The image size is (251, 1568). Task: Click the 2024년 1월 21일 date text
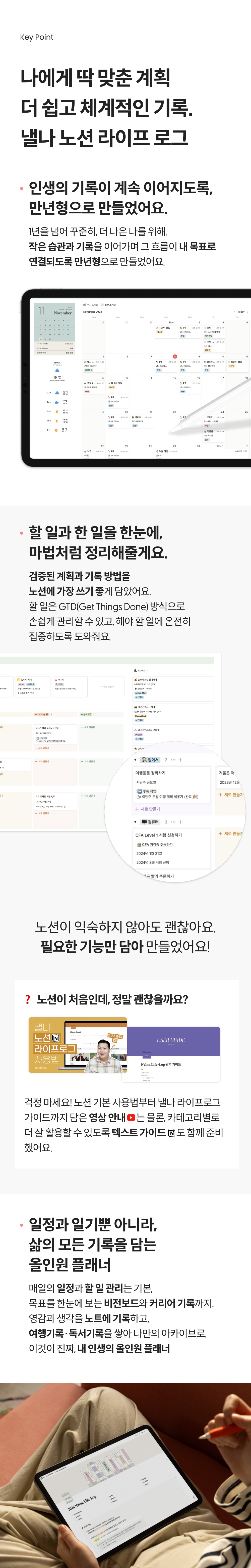pos(149,853)
